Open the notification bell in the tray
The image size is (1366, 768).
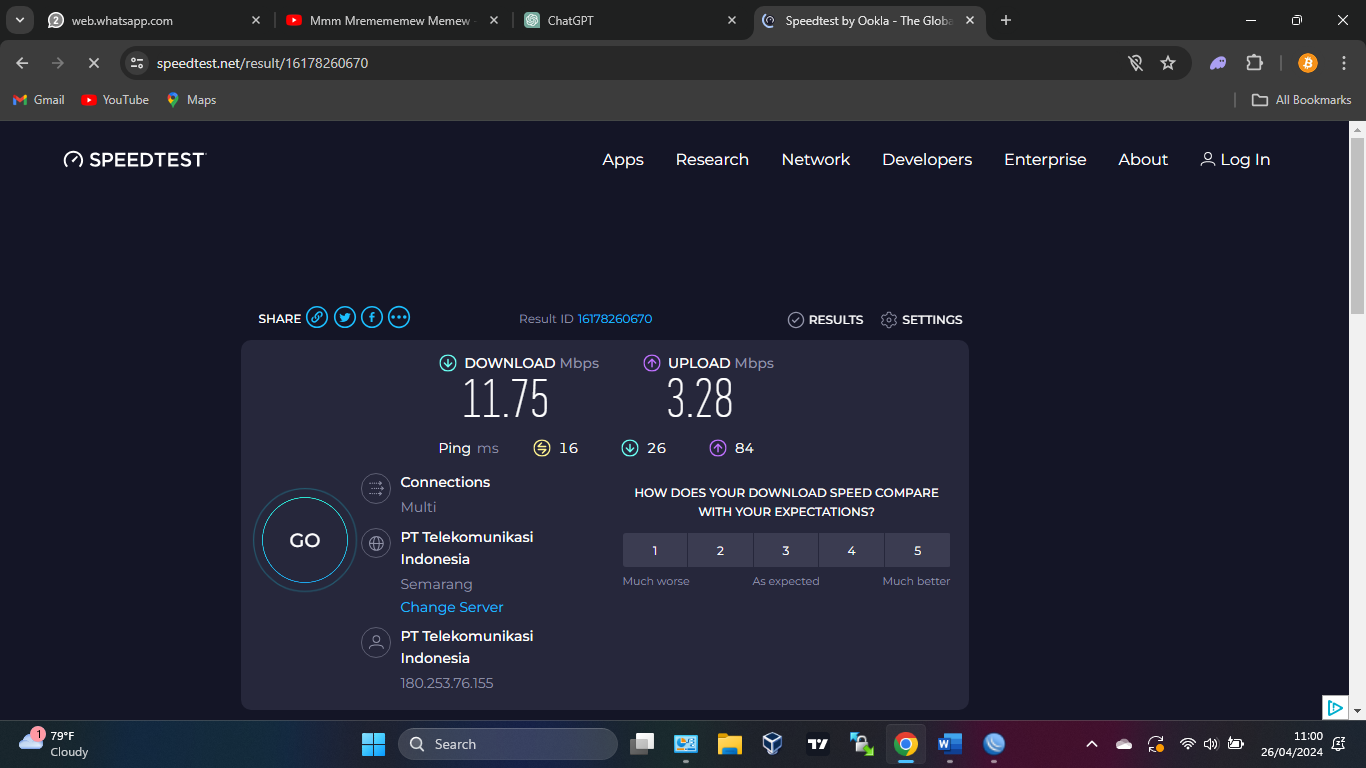1338,744
